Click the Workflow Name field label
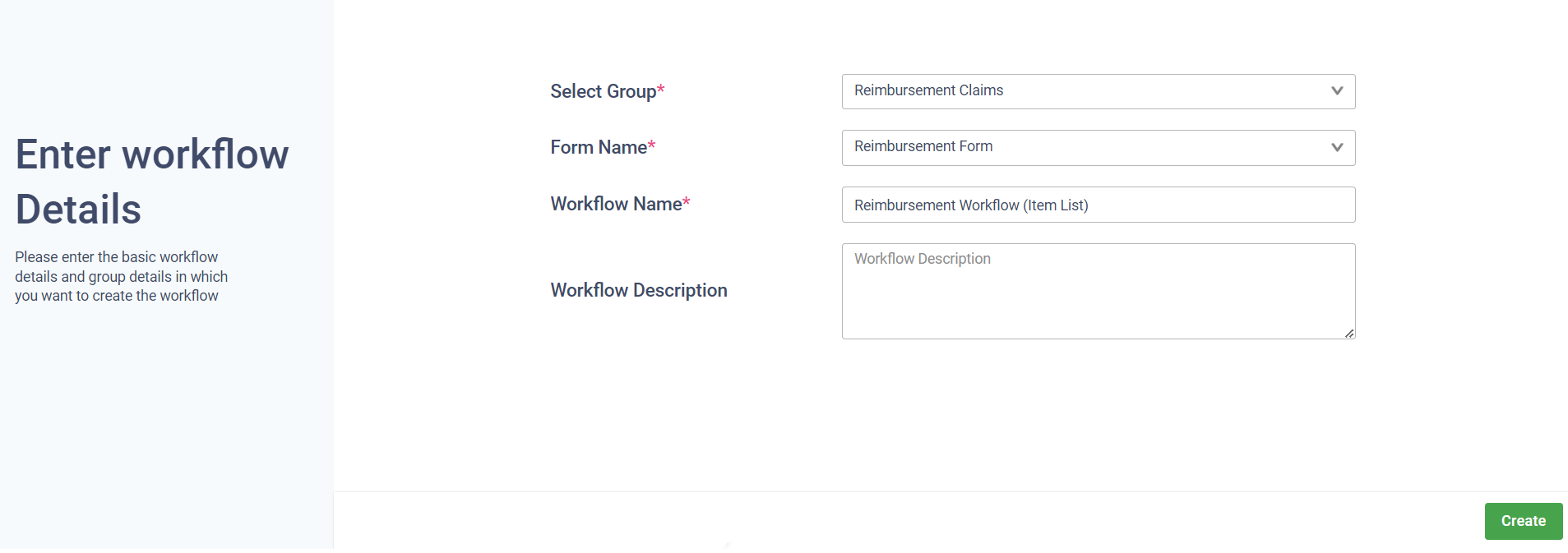Viewport: 1568px width, 553px height. (x=616, y=204)
